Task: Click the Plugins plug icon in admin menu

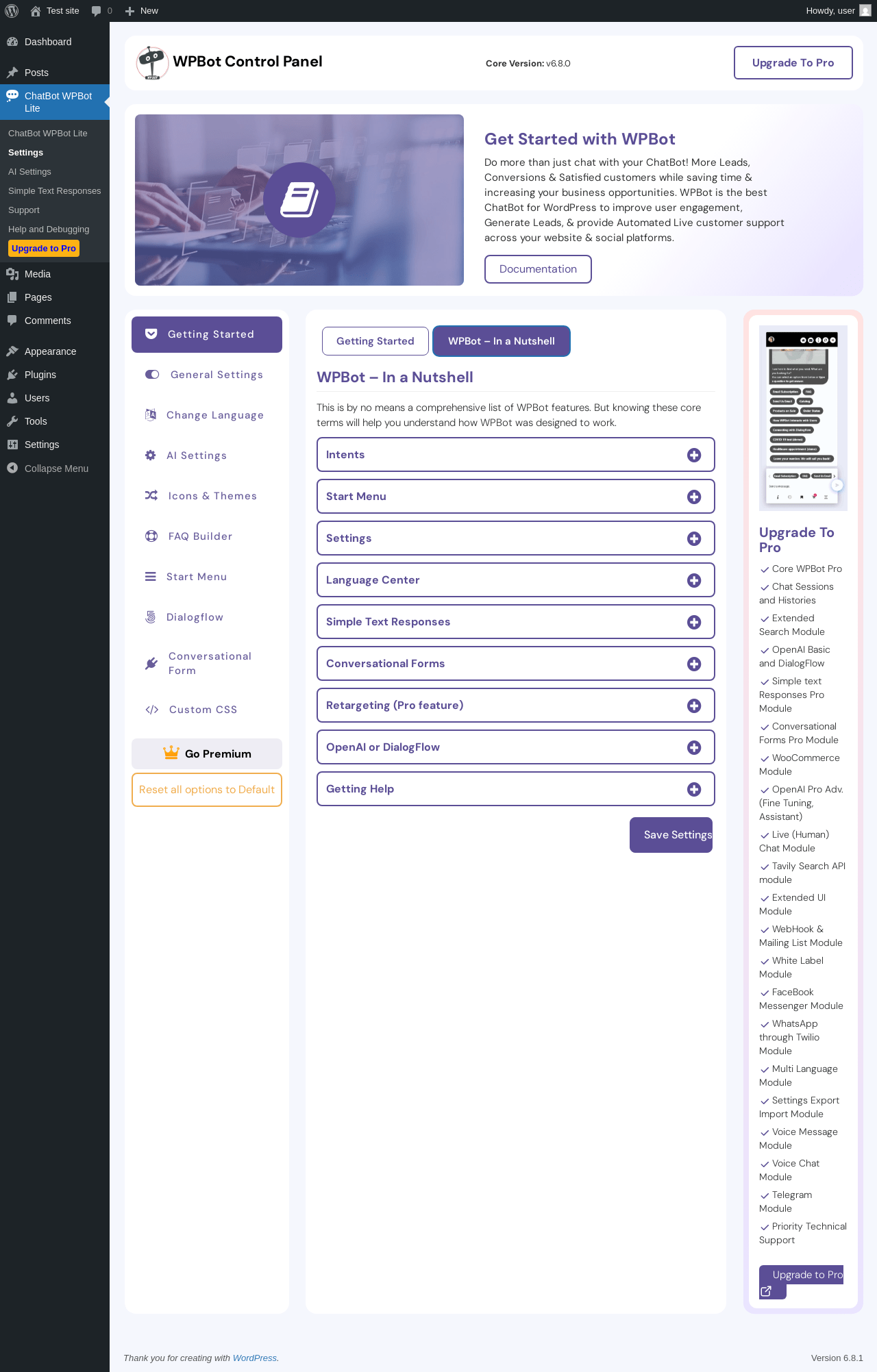Action: click(12, 375)
